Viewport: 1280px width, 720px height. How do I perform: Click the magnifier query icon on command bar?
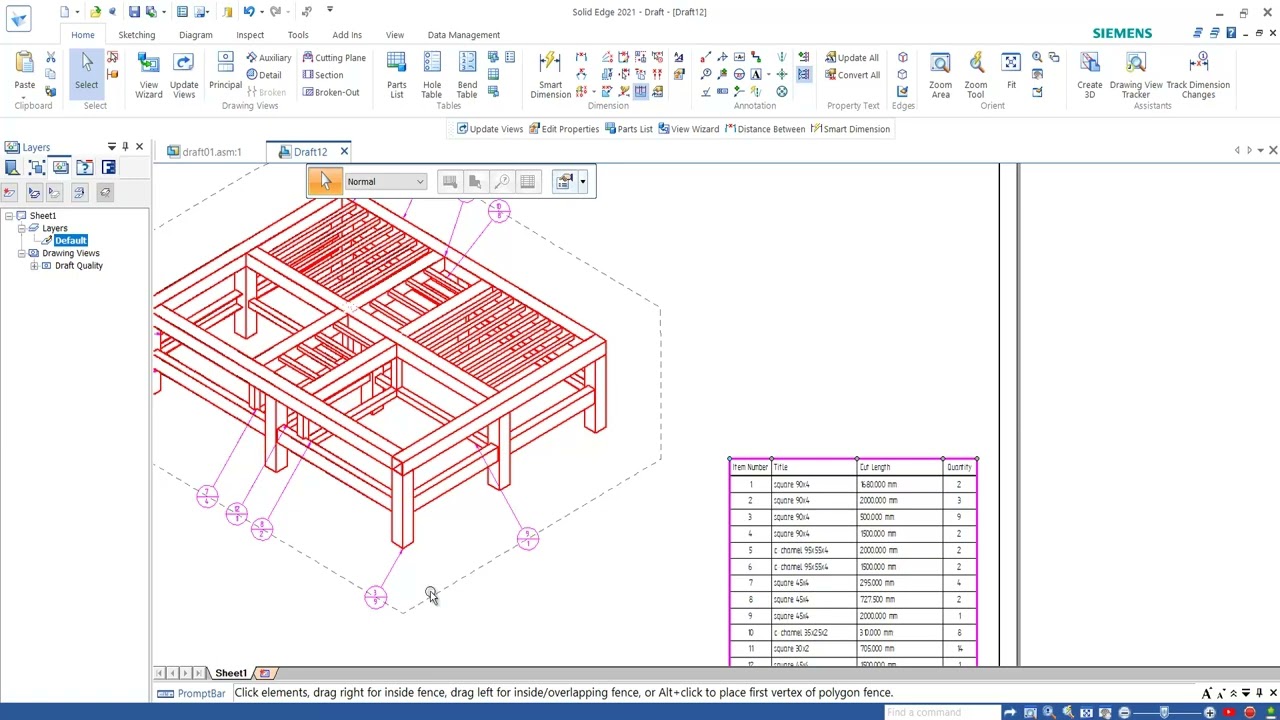pos(501,181)
